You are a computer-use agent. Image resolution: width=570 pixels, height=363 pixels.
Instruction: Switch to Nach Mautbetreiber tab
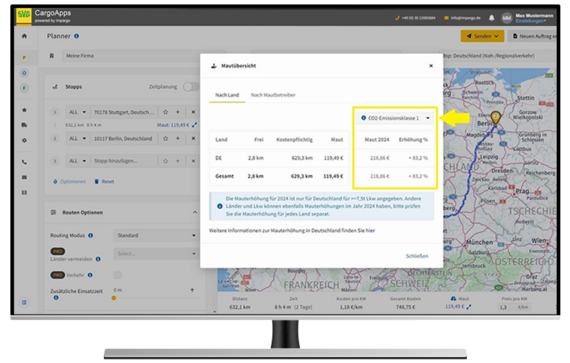pyautogui.click(x=273, y=95)
